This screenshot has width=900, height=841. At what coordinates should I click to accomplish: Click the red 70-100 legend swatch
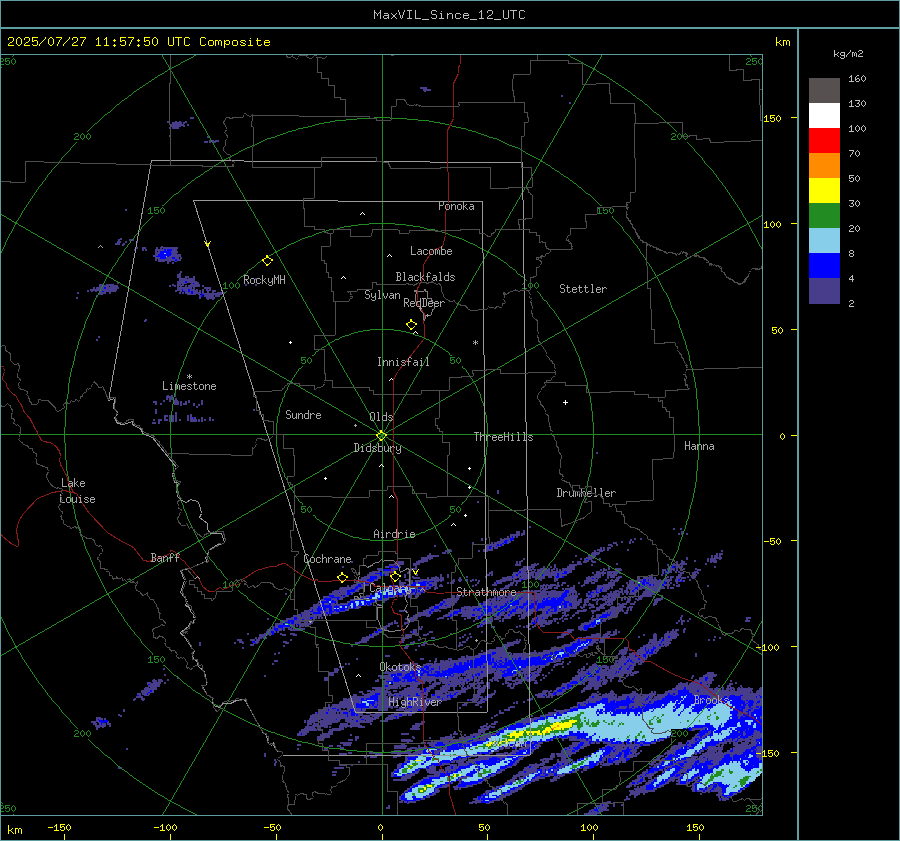(824, 141)
